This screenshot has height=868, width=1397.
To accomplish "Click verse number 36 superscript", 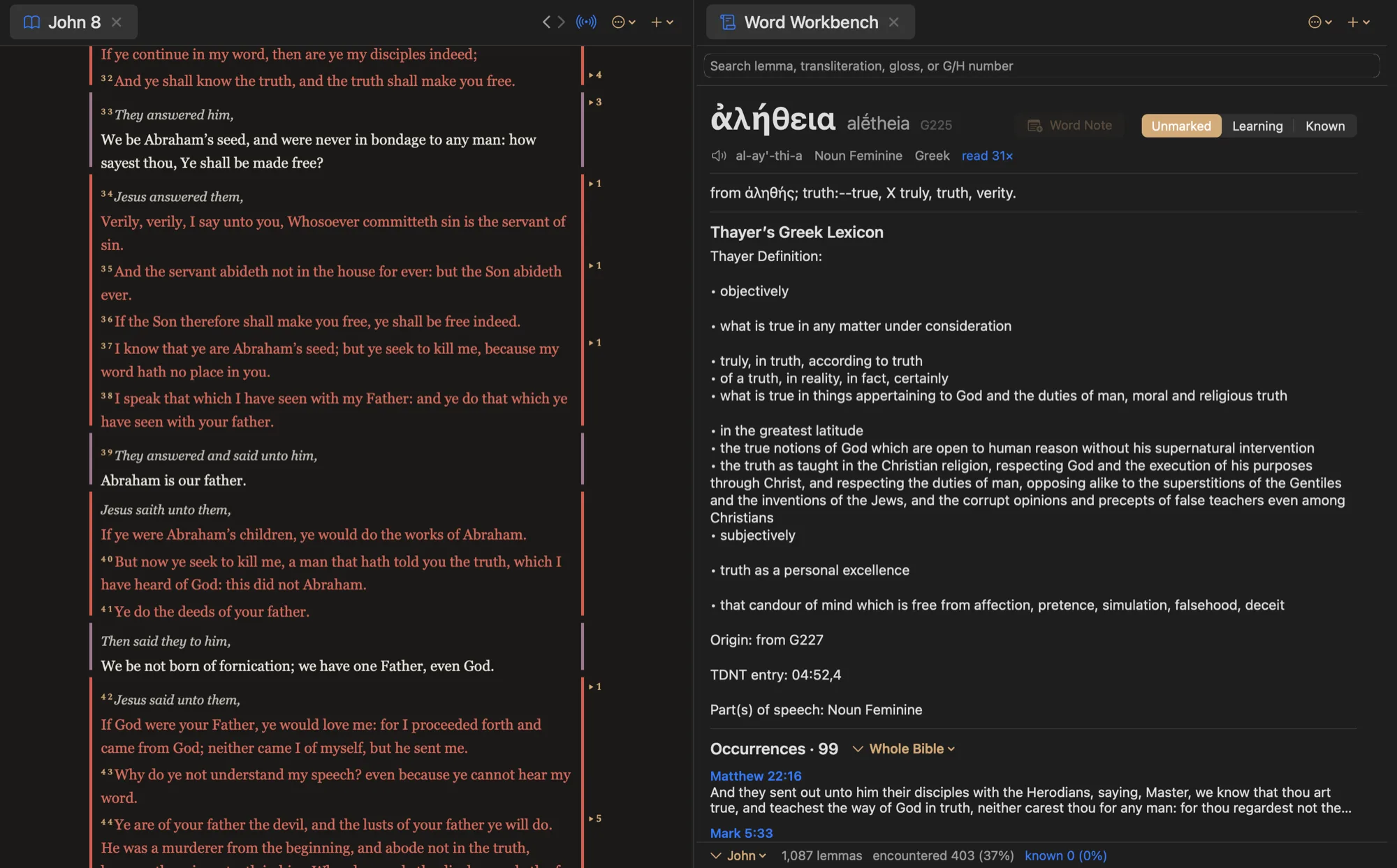I will click(x=106, y=319).
